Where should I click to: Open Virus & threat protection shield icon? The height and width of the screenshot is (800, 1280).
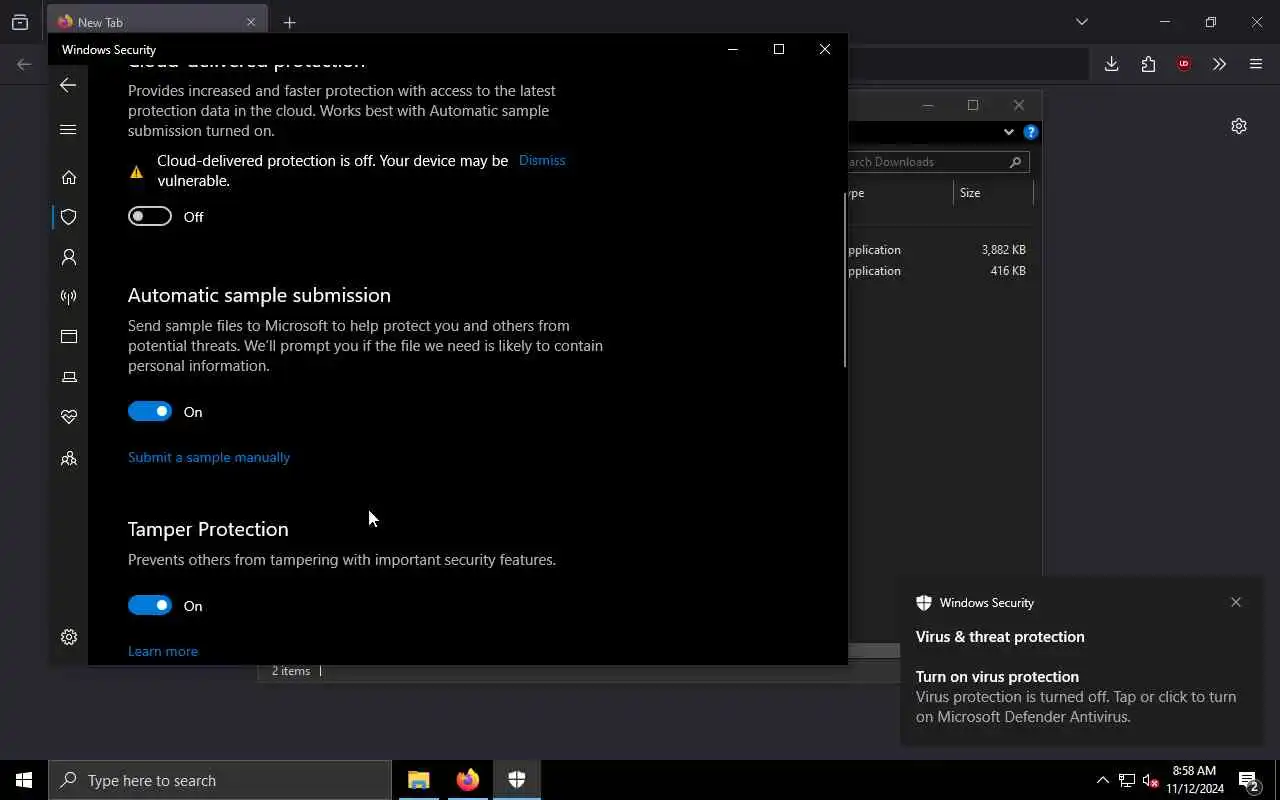(x=69, y=217)
